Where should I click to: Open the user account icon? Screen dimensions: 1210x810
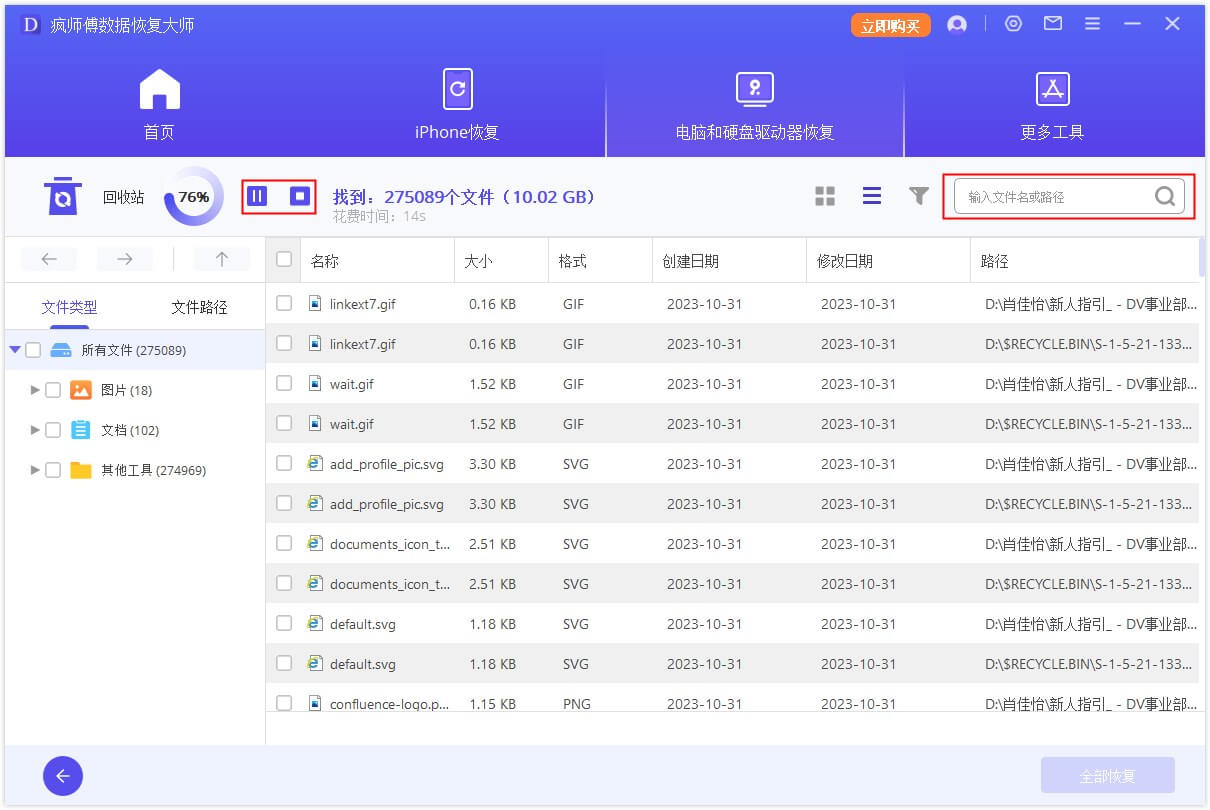pos(957,24)
